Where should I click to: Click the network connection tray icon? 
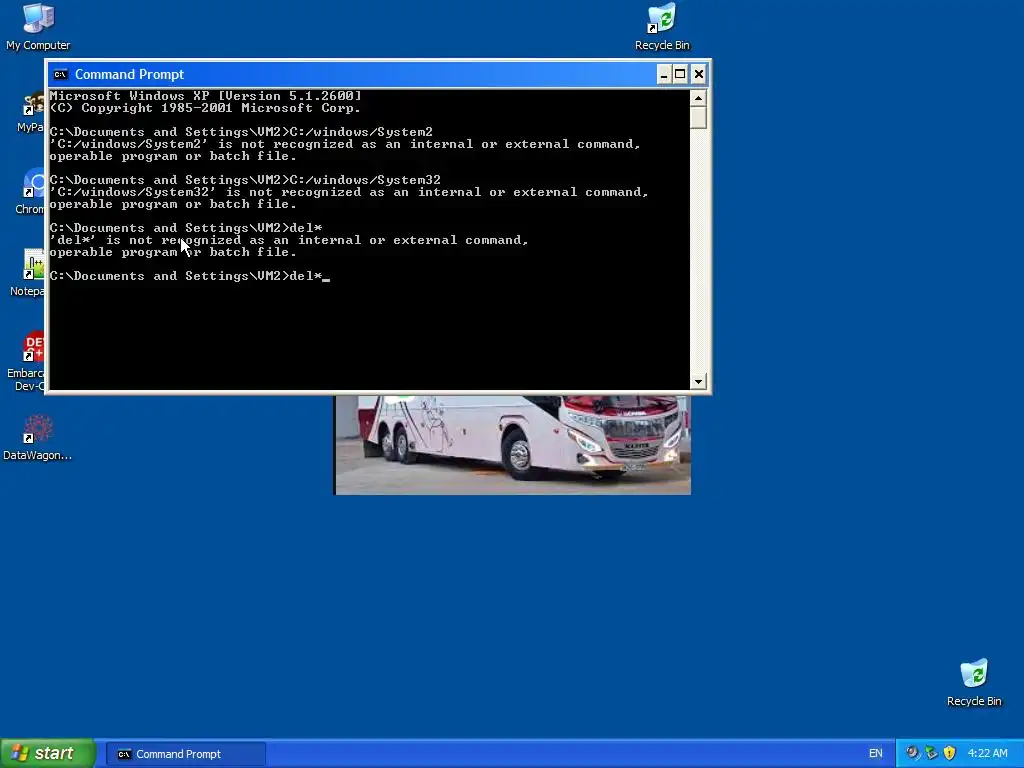(931, 753)
